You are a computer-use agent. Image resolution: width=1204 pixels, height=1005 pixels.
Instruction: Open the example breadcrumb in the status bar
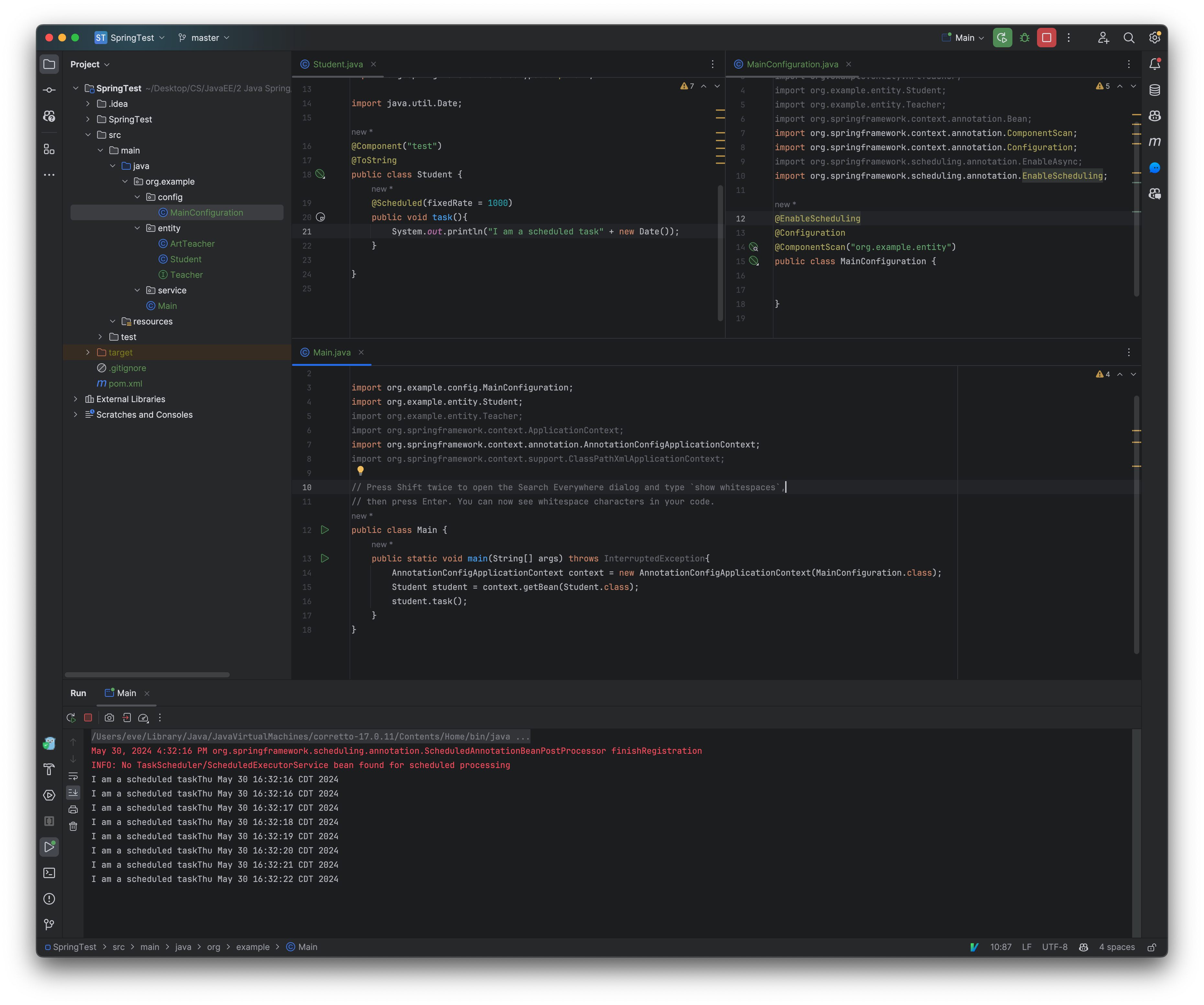(253, 946)
